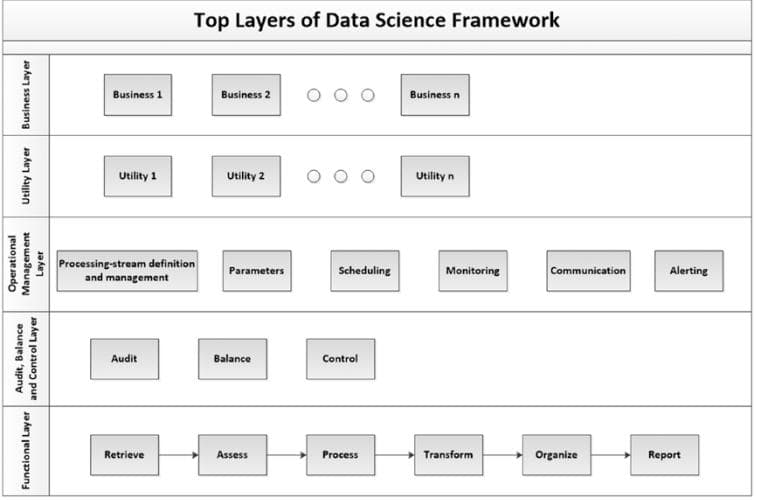Select the Report step
This screenshot has height=500, width=757.
click(664, 455)
